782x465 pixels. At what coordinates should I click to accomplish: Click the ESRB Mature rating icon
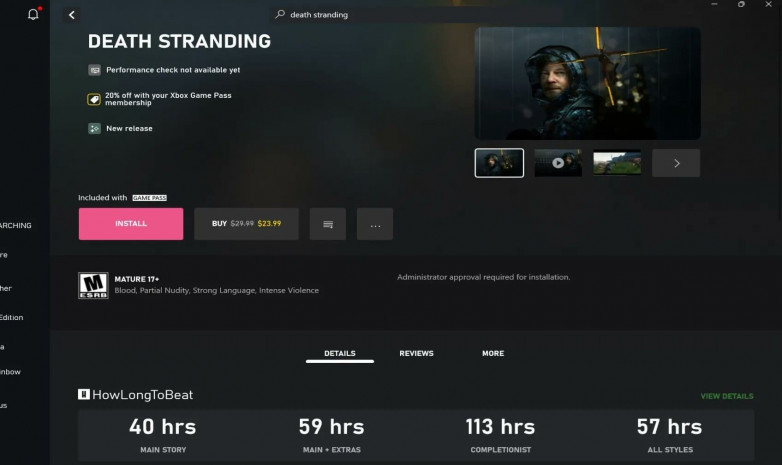[x=93, y=285]
